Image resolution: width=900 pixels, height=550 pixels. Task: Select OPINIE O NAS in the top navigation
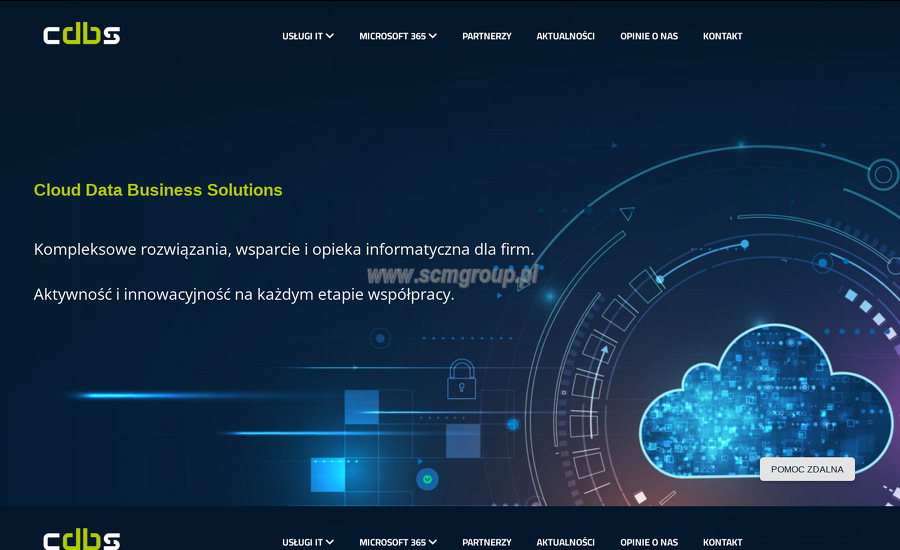(x=649, y=36)
